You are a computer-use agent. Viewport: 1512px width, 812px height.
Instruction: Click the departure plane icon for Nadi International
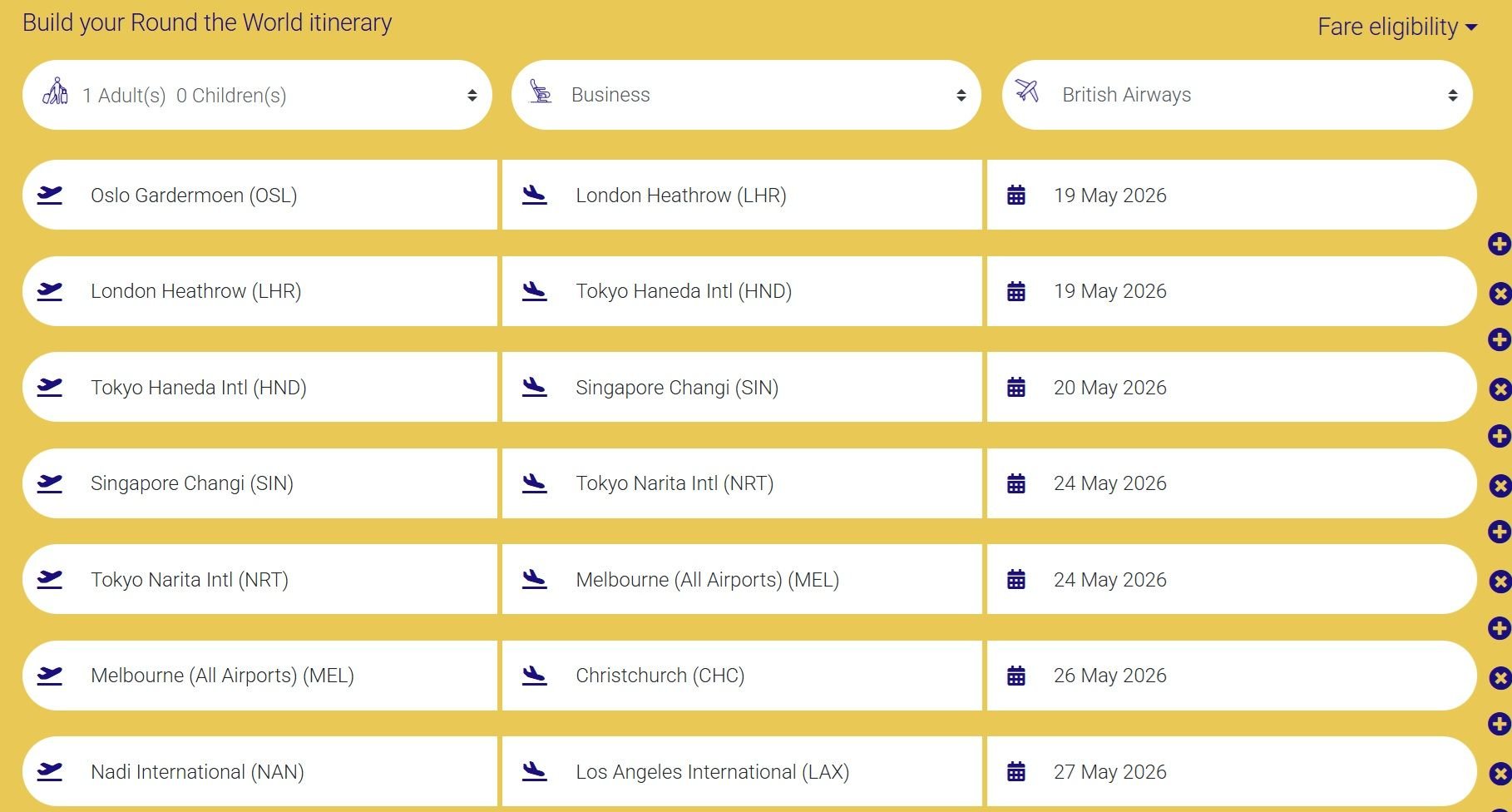[50, 771]
